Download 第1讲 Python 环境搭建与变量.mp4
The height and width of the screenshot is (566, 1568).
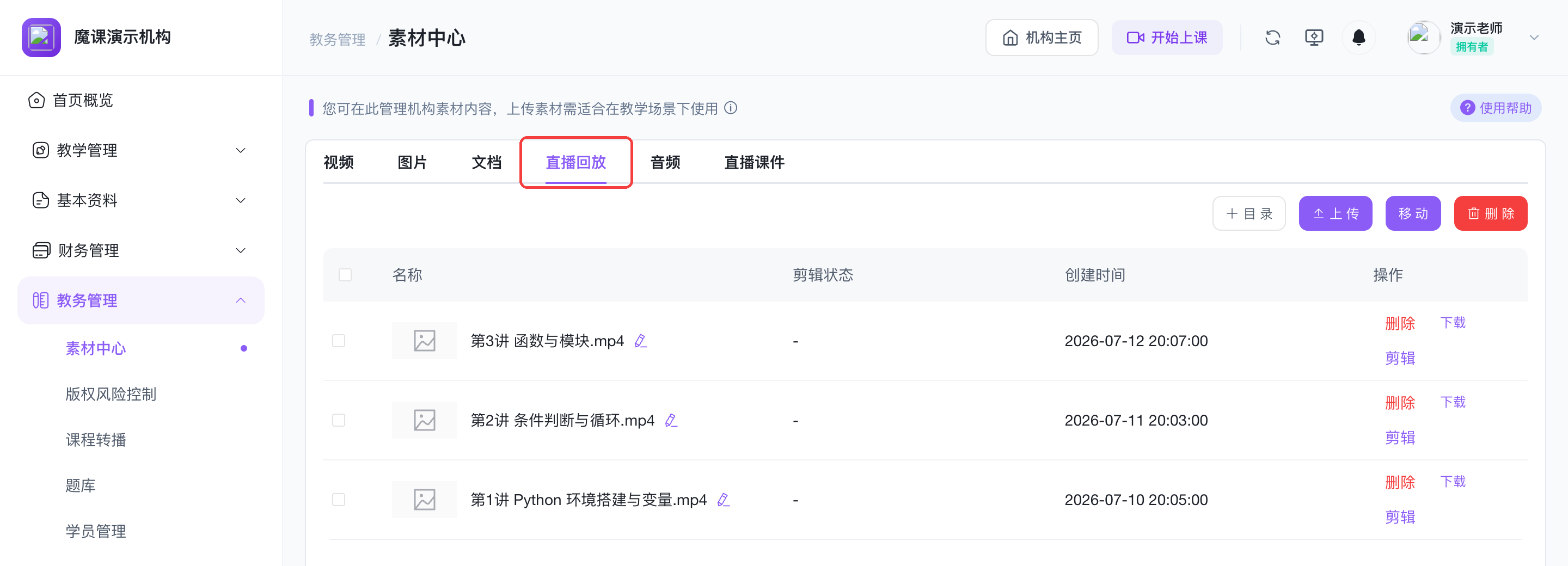tap(1453, 482)
